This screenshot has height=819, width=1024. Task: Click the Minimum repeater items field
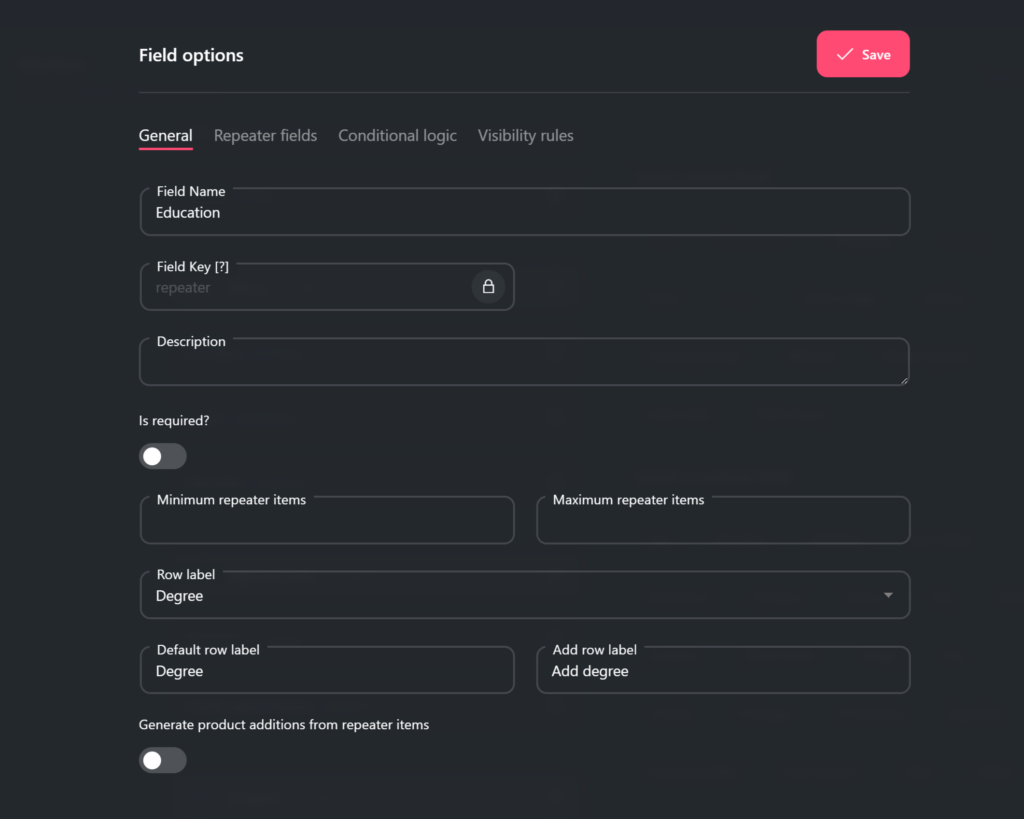(327, 523)
